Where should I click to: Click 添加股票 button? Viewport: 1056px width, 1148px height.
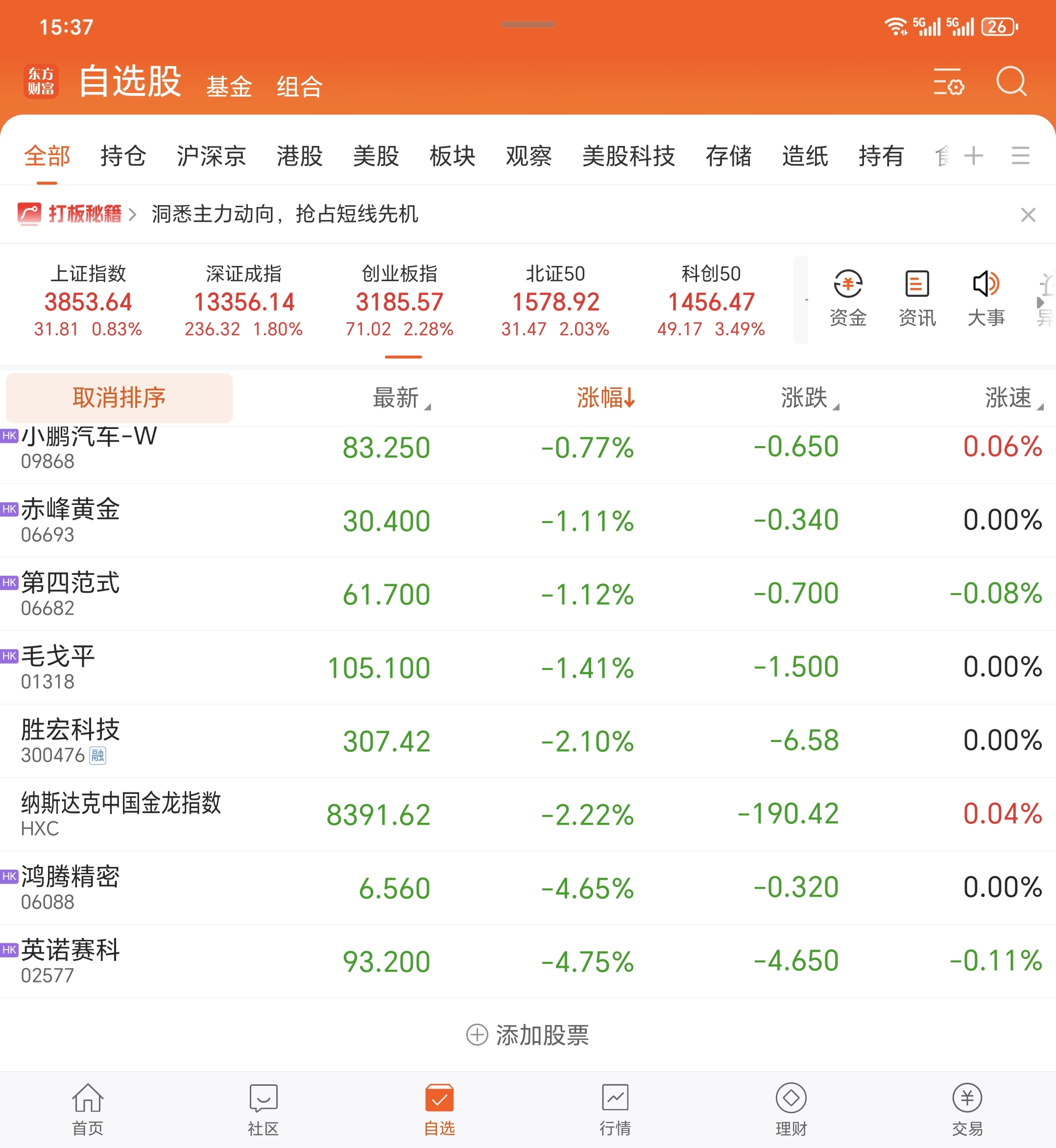pyautogui.click(x=528, y=1035)
